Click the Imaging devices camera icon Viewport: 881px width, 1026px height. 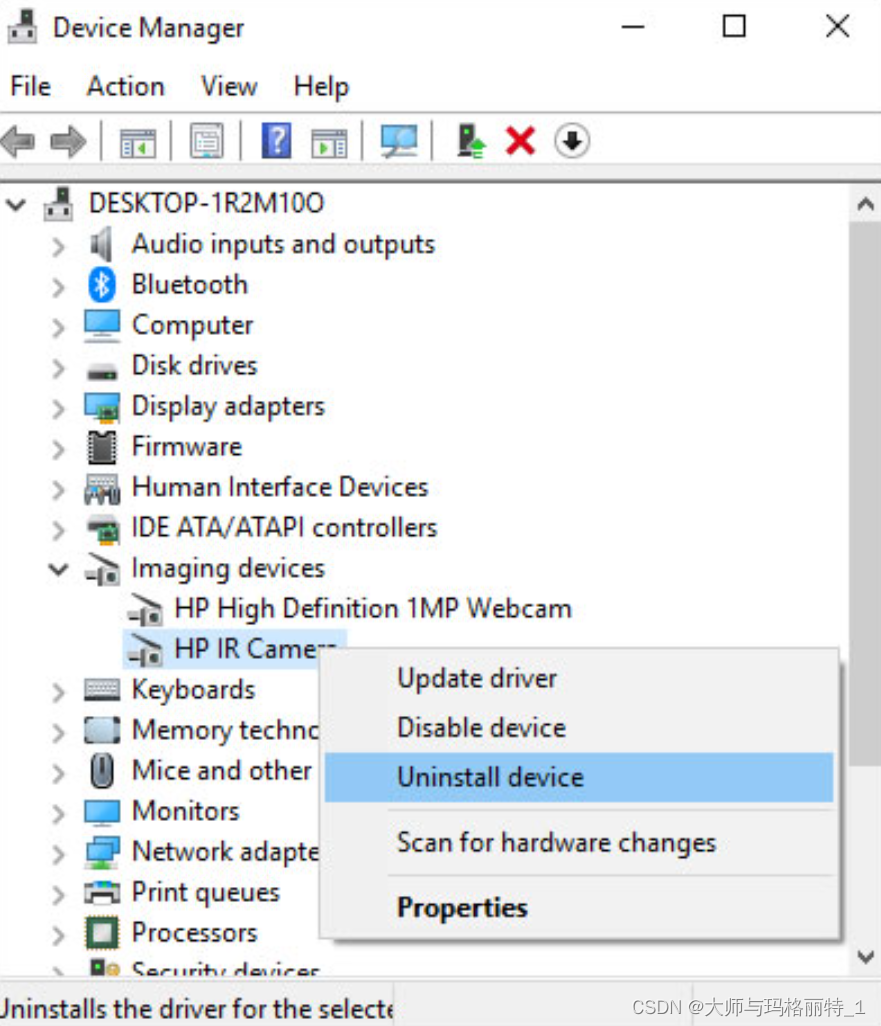[103, 569]
